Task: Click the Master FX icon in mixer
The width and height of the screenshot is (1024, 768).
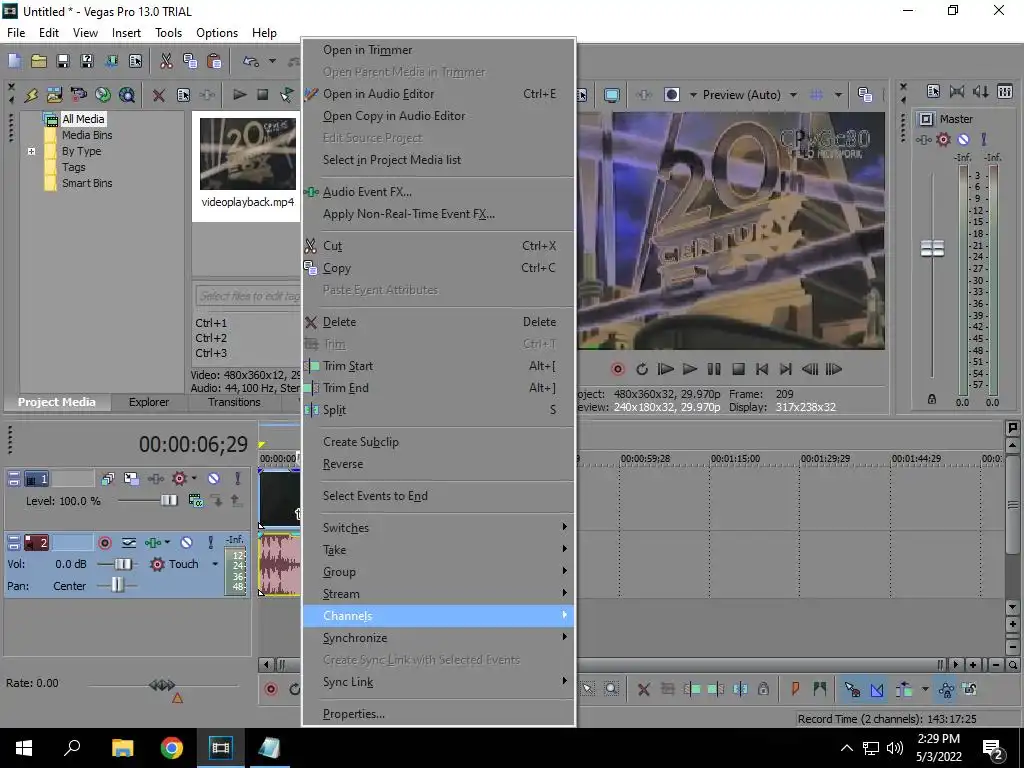Action: click(923, 140)
